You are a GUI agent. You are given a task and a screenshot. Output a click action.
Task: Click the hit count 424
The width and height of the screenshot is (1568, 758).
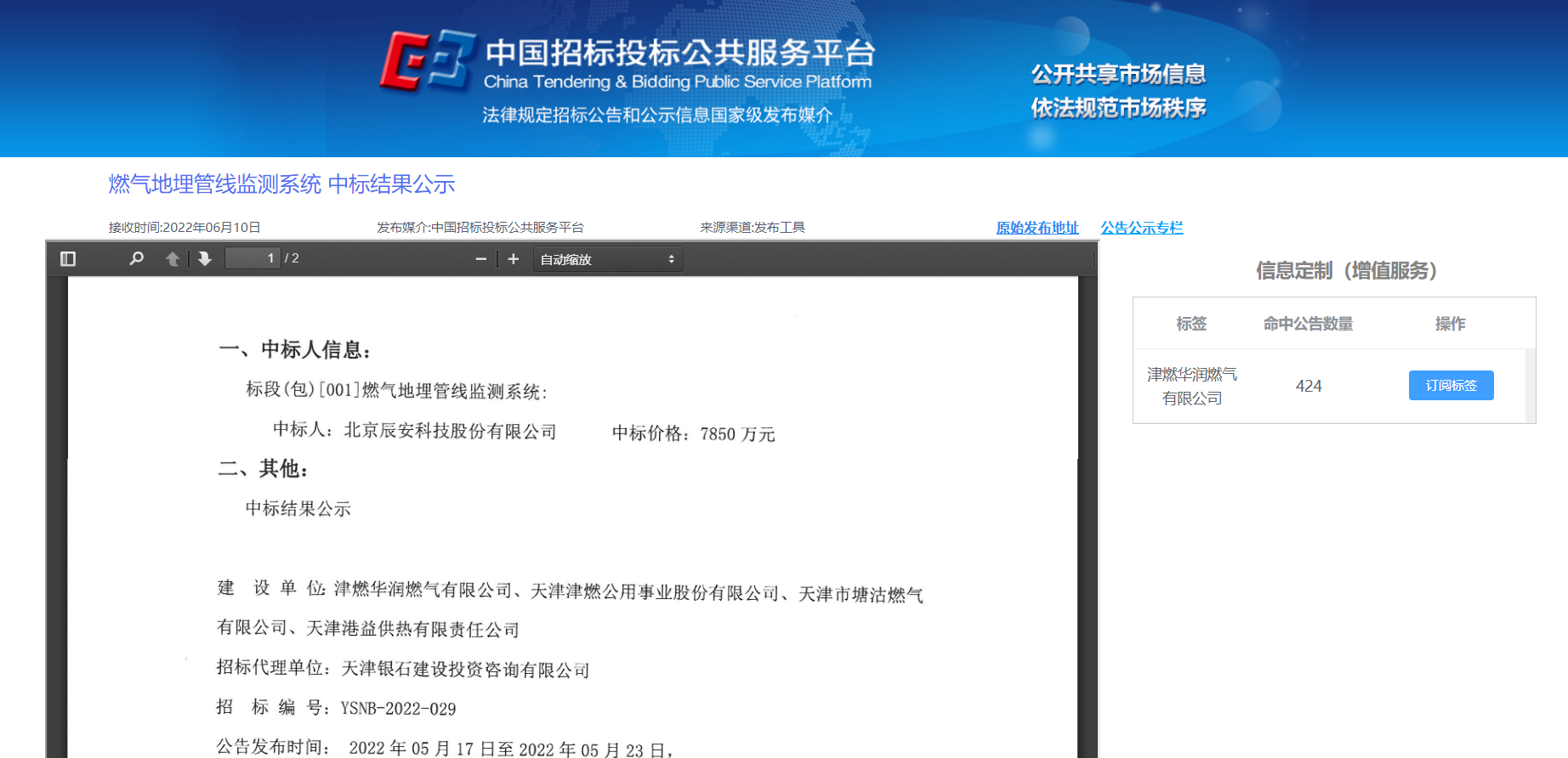[1309, 386]
